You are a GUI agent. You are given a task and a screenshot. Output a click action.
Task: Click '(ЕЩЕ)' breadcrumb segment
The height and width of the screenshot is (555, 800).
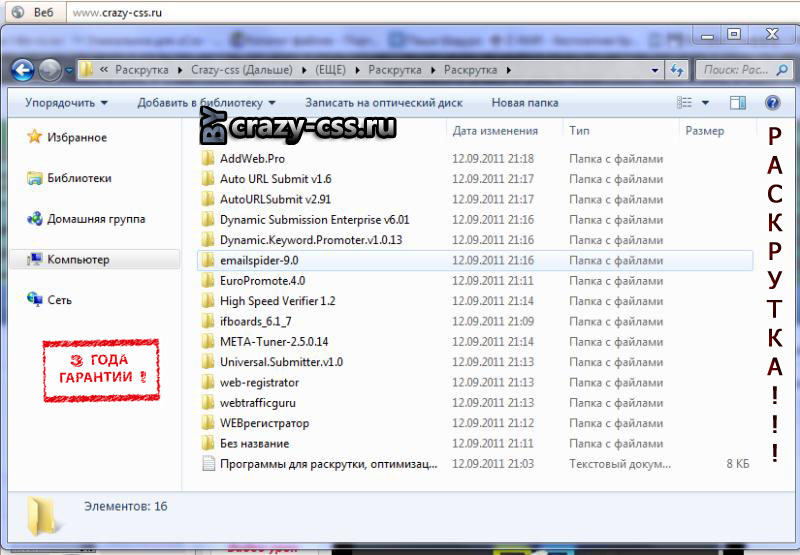(x=330, y=70)
